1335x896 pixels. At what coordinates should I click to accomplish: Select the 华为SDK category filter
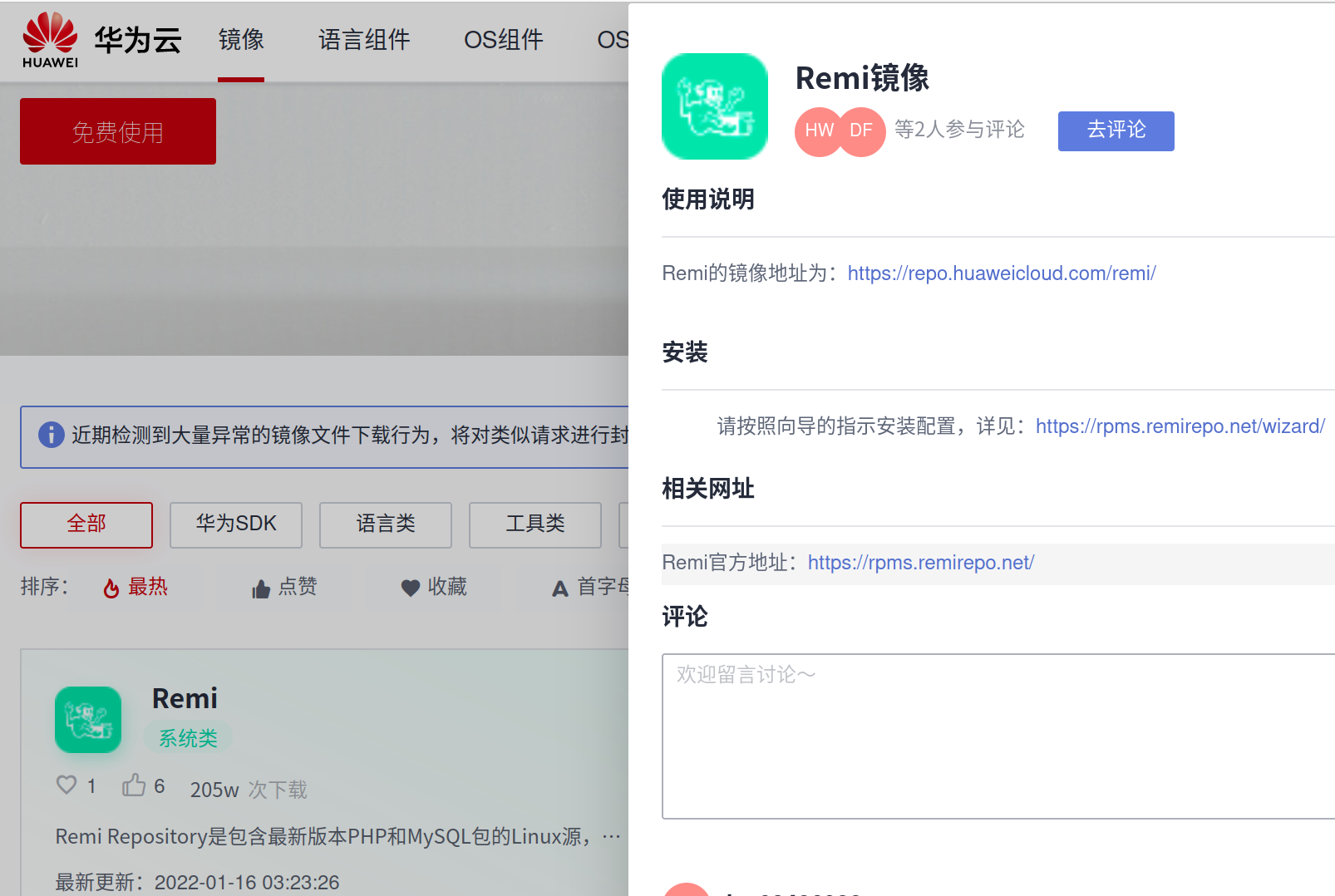(x=236, y=524)
